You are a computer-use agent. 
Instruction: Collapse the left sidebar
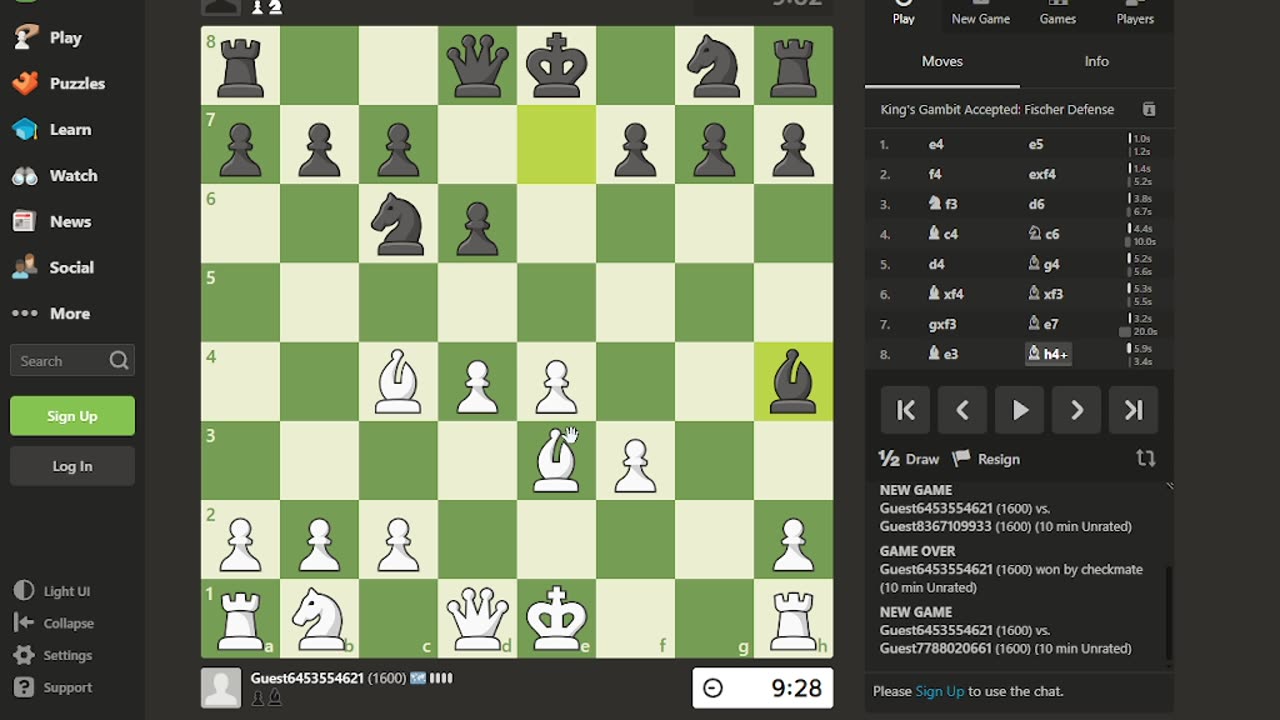point(54,623)
